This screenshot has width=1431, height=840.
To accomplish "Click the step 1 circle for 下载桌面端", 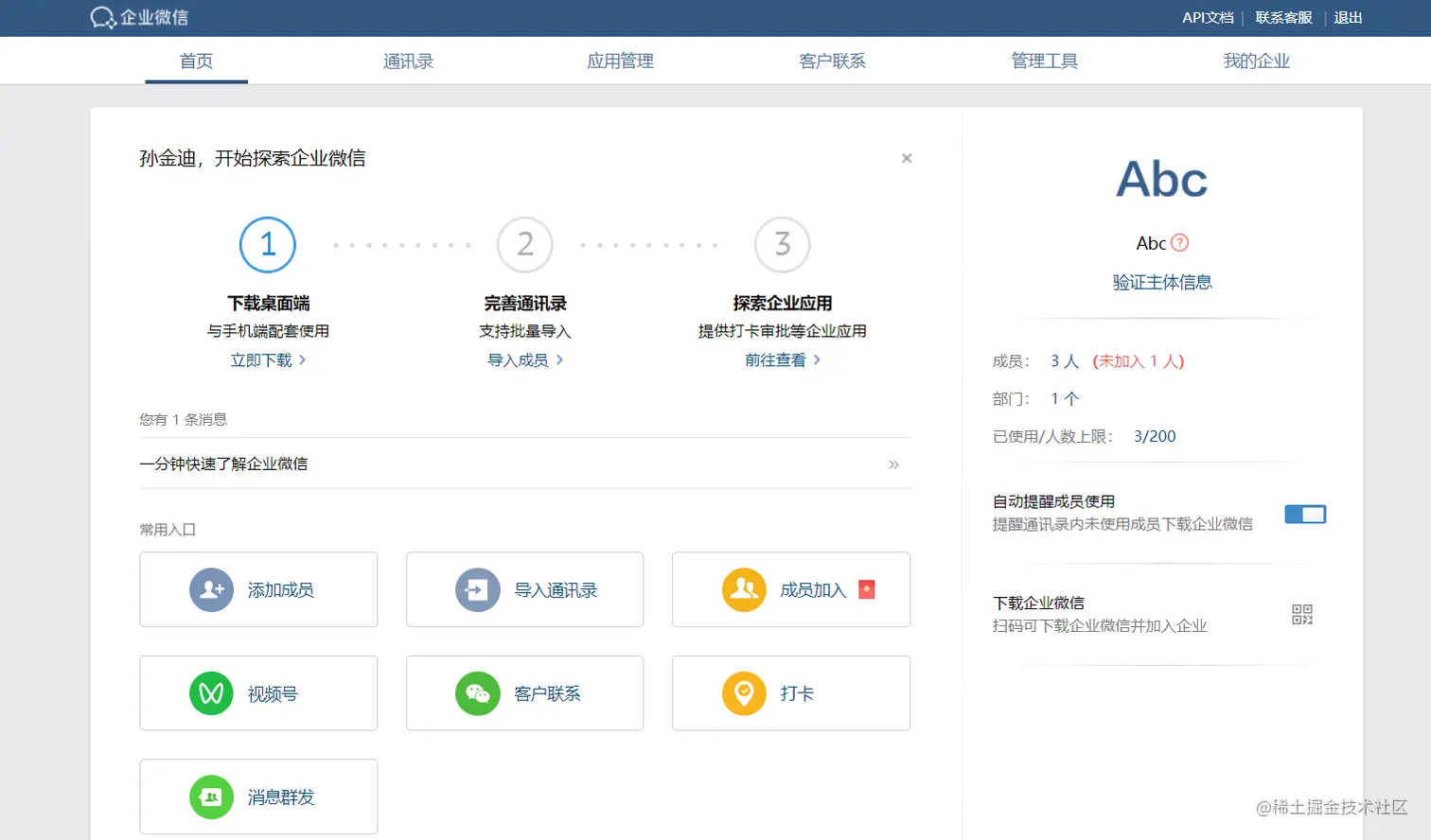I will 268,245.
